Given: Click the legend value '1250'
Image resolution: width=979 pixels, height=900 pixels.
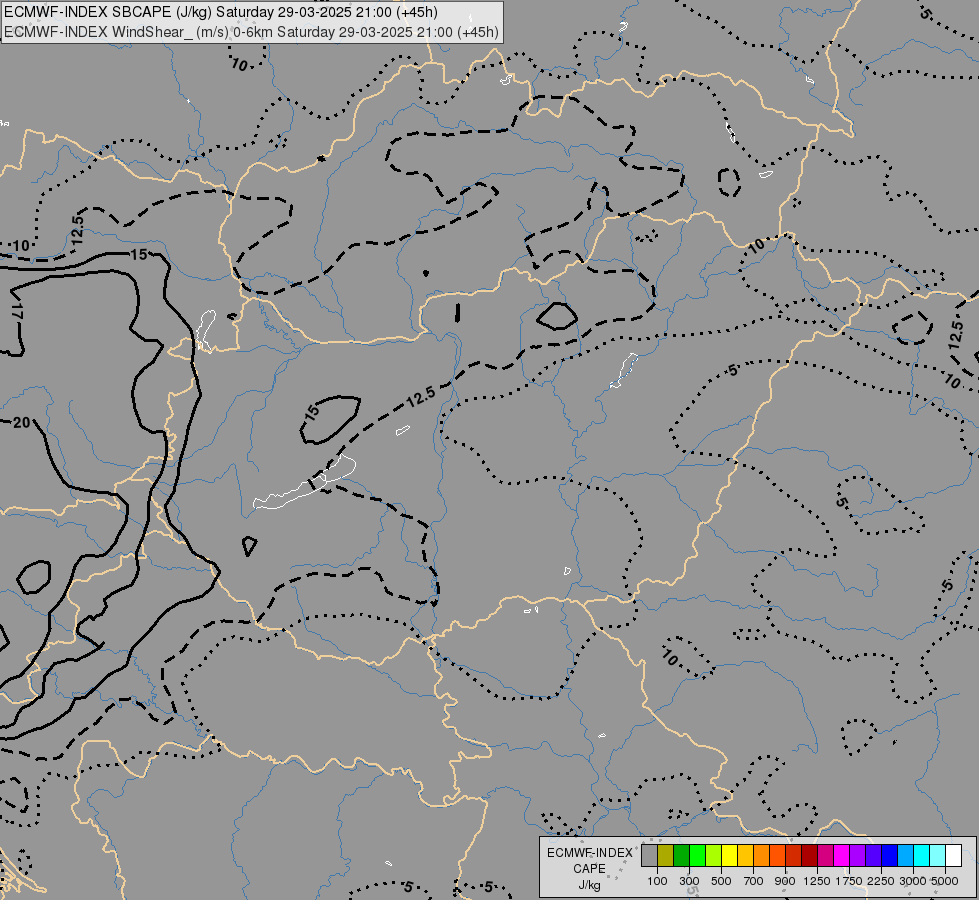Looking at the screenshot, I should tap(817, 881).
